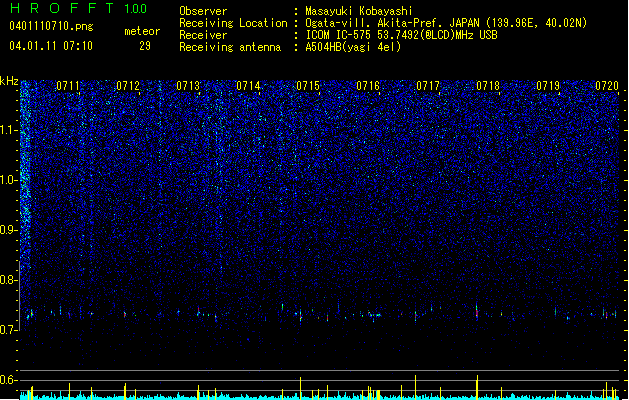629x400 pixels.
Task: Click the kHz axis unit label
Action: [x=9, y=81]
